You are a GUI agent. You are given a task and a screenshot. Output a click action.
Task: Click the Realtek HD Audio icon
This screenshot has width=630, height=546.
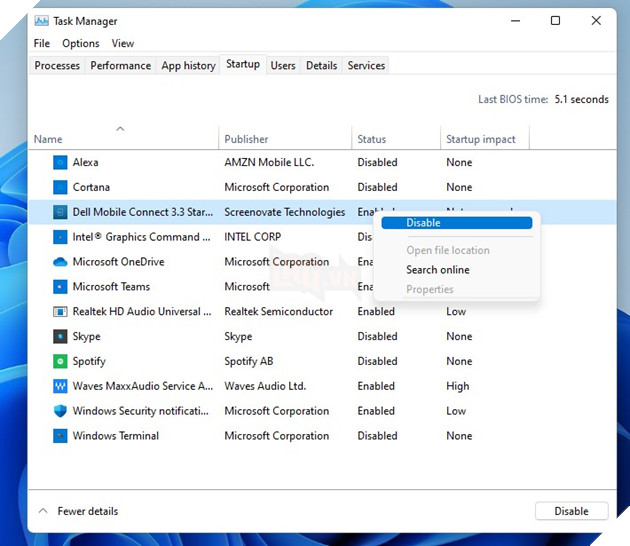pyautogui.click(x=60, y=312)
